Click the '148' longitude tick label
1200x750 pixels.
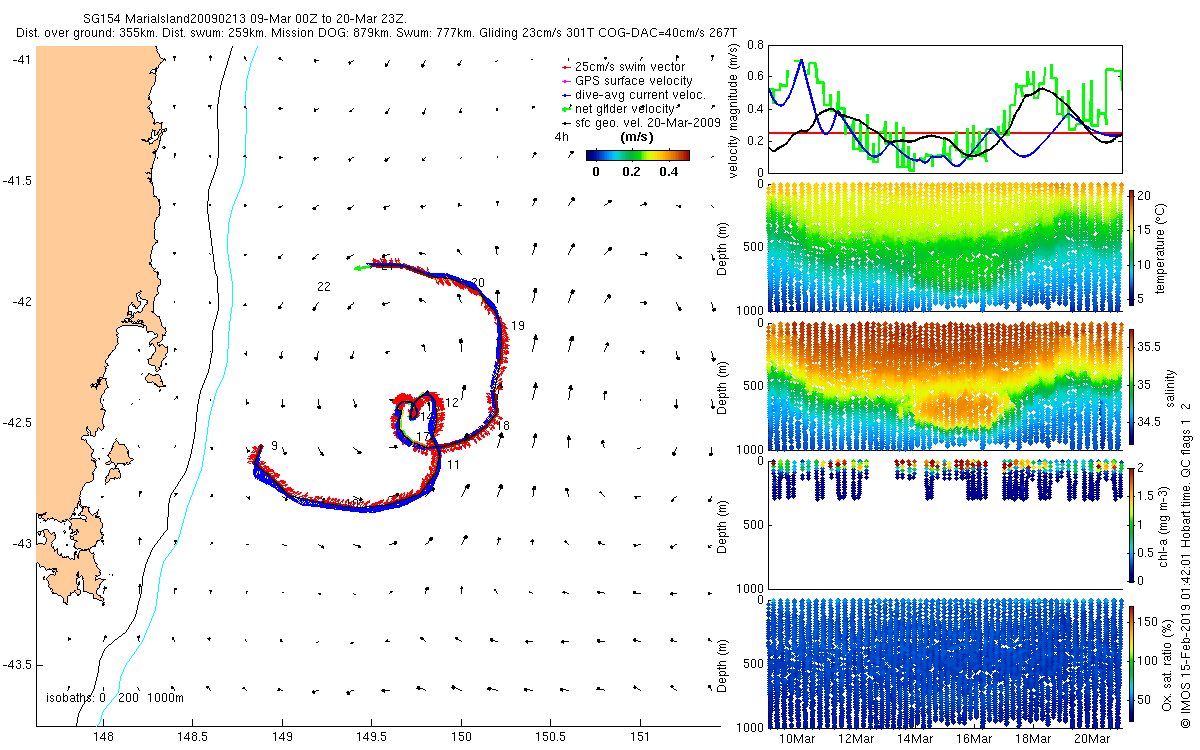click(103, 738)
